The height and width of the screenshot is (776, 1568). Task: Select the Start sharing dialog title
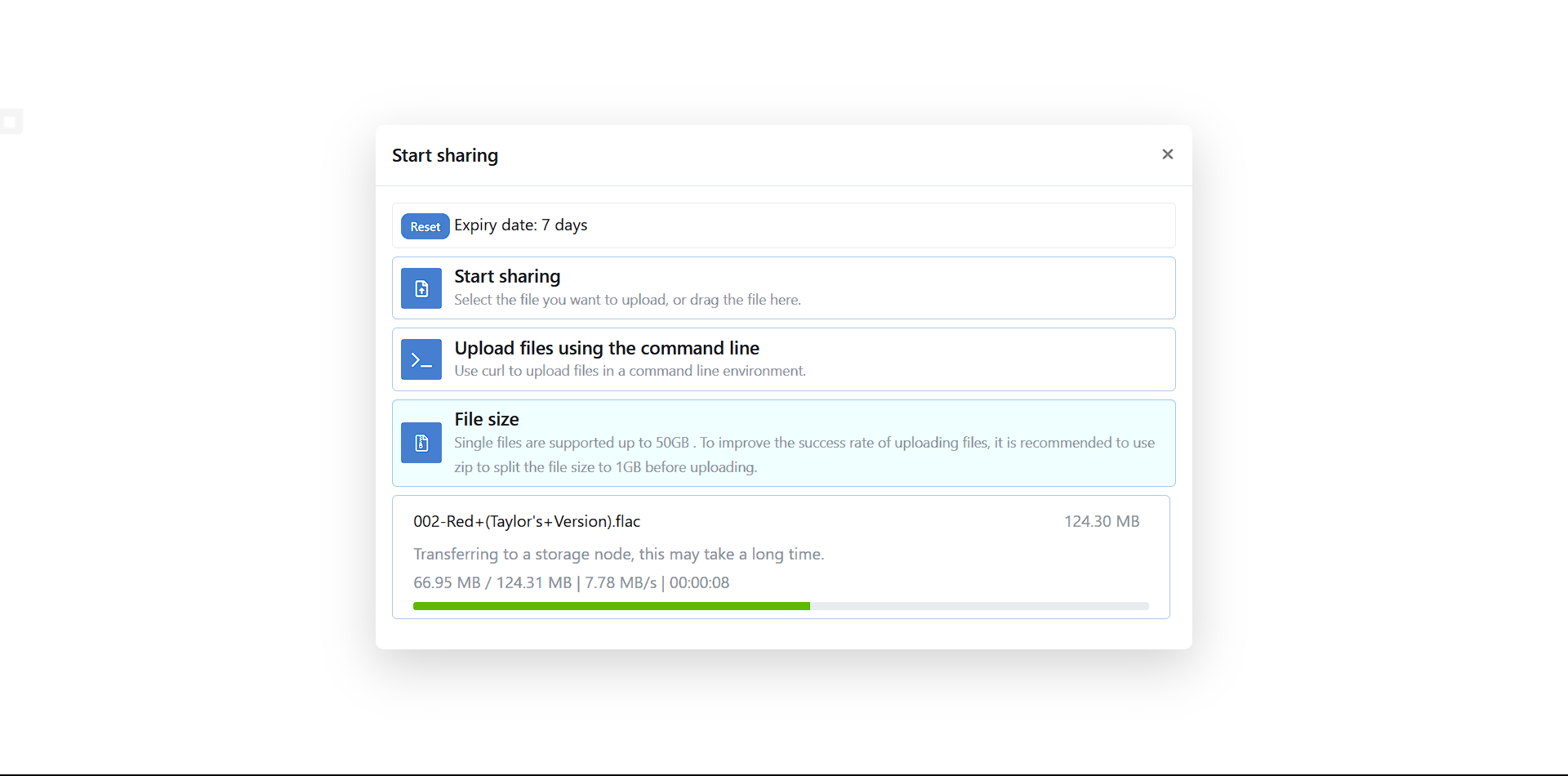tap(444, 155)
